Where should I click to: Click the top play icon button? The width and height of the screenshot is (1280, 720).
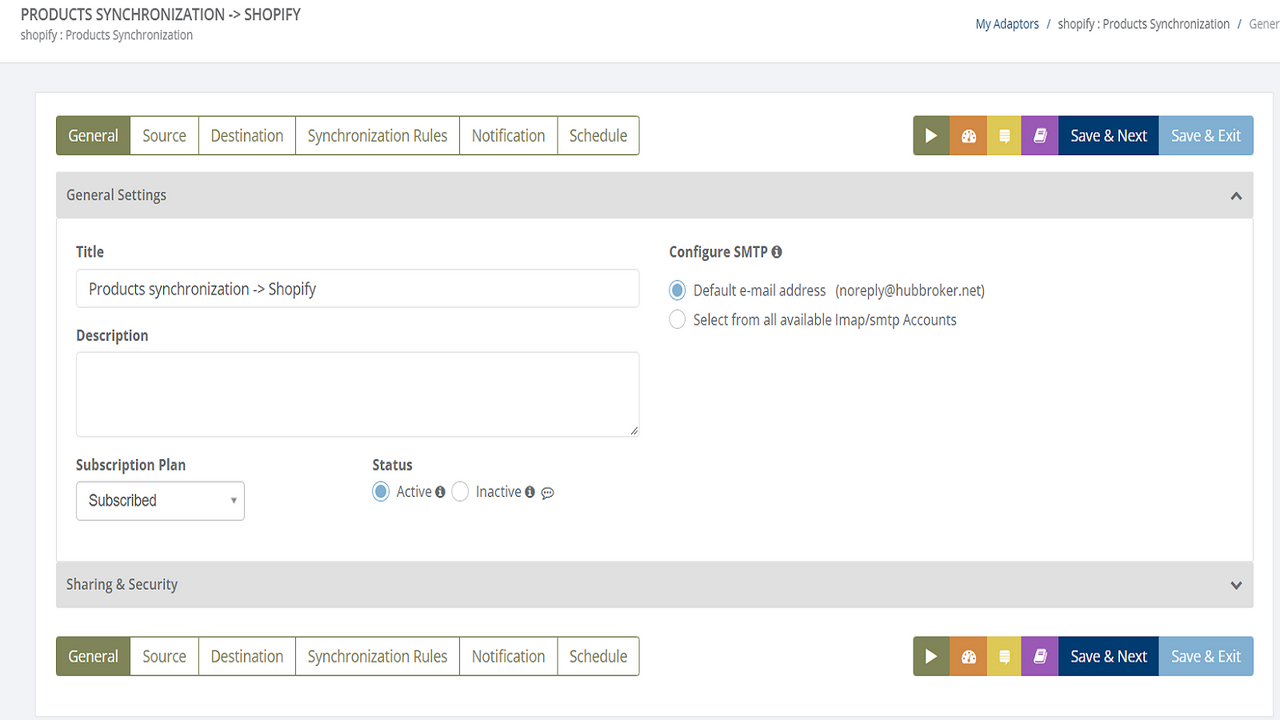coord(931,136)
